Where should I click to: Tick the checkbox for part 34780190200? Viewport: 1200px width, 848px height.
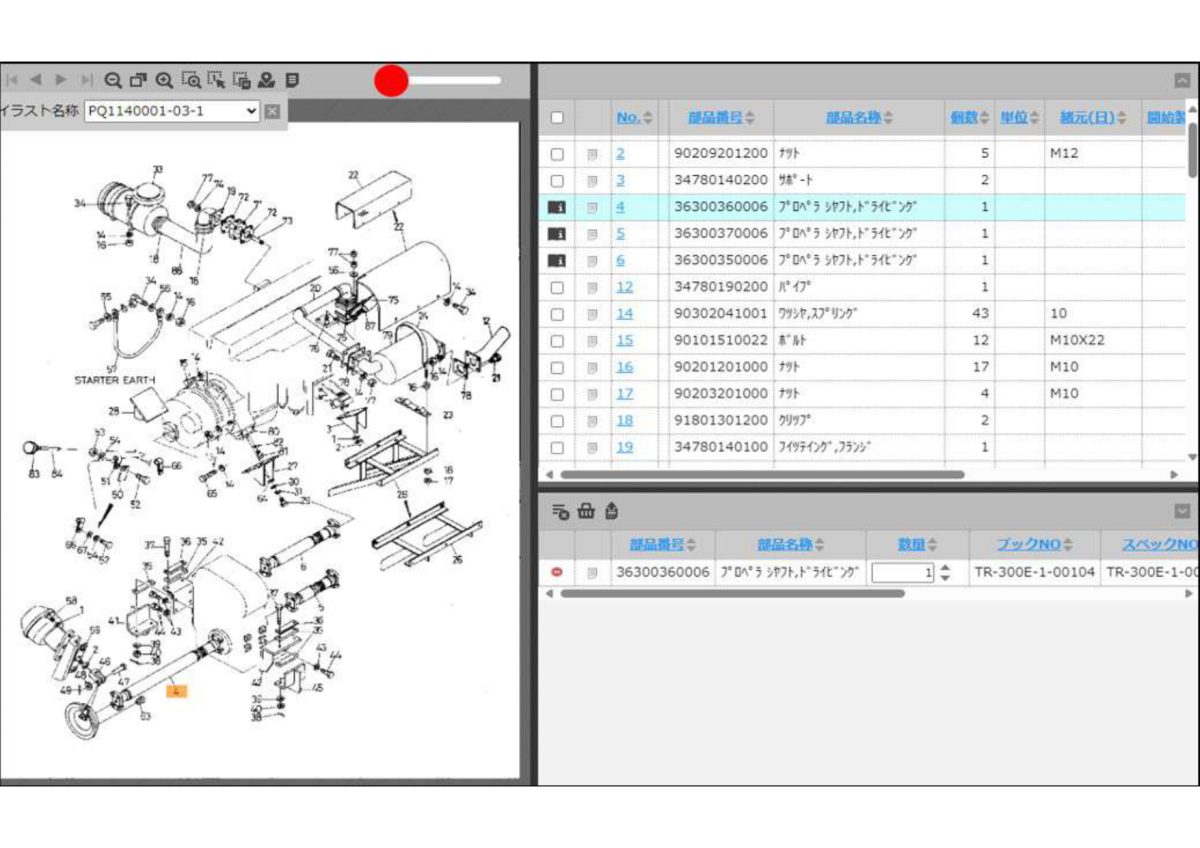click(x=557, y=287)
